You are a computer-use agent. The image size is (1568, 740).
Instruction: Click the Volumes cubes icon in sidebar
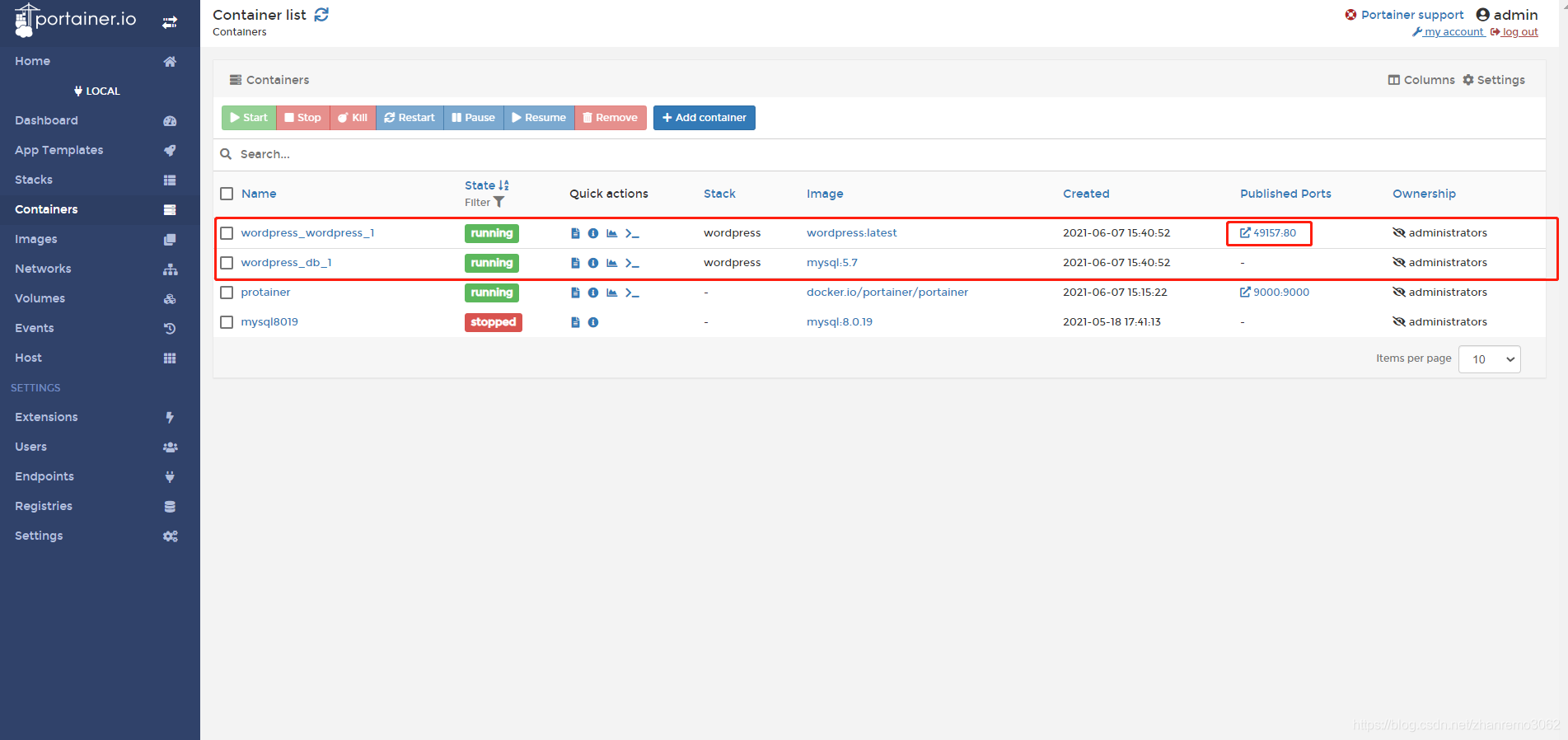(x=170, y=298)
